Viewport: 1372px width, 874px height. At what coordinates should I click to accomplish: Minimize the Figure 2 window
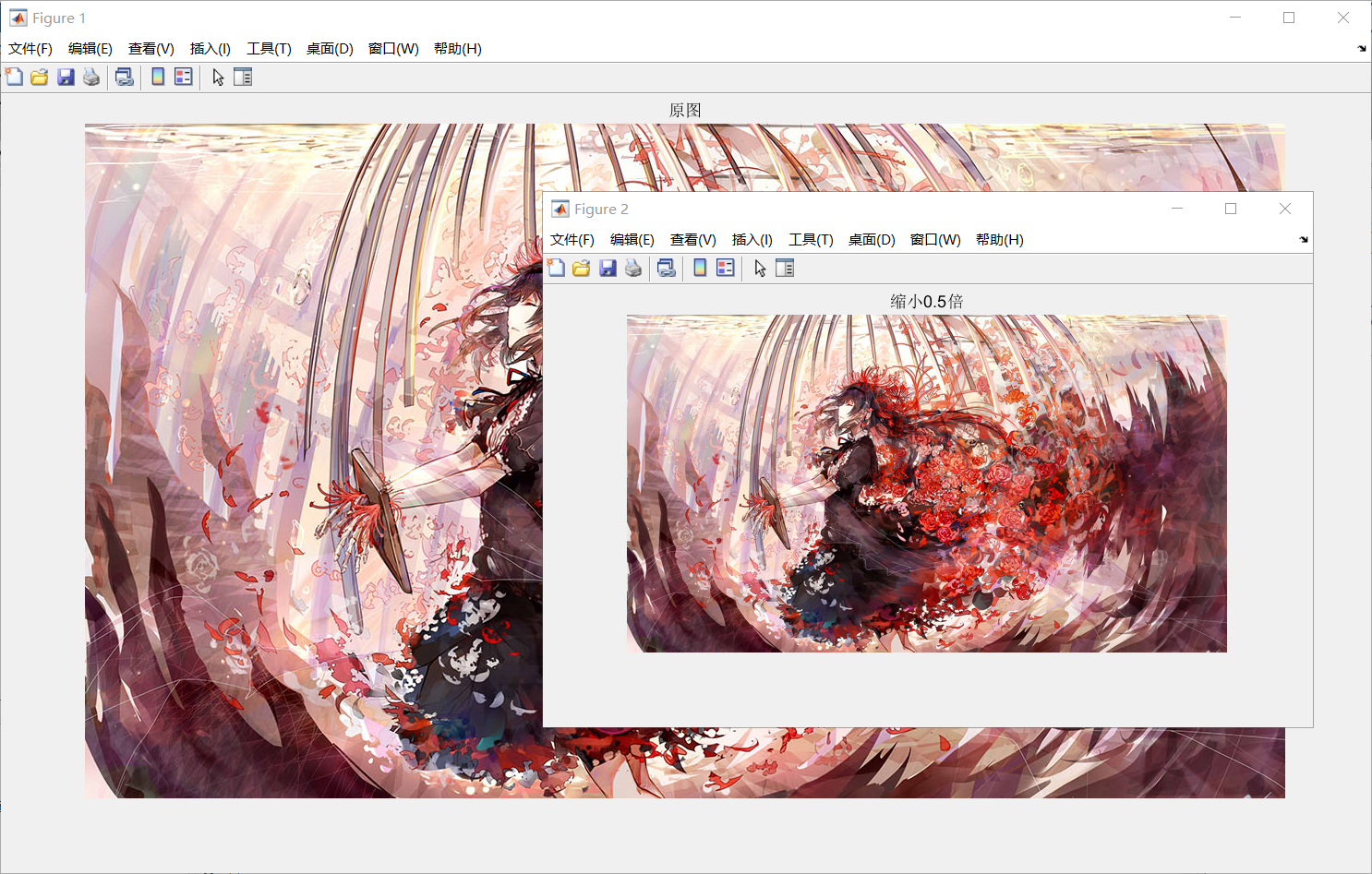1177,209
